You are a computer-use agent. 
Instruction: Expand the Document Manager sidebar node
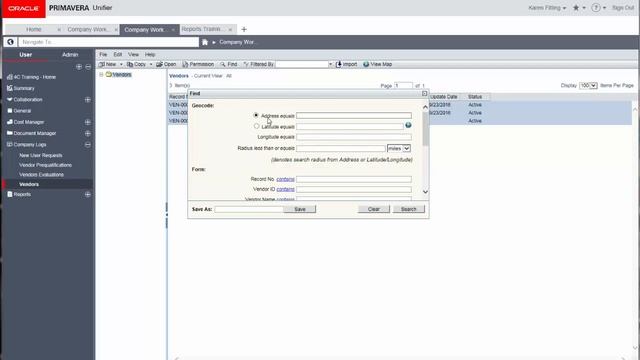pos(88,133)
